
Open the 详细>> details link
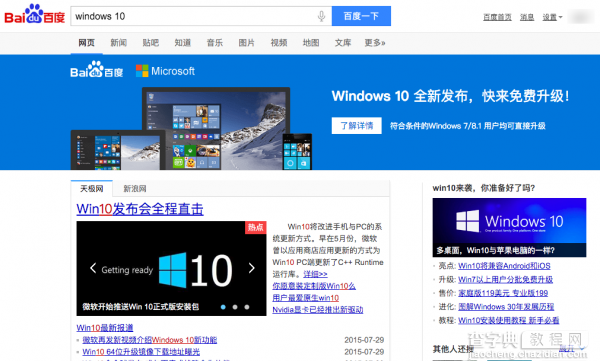315,274
